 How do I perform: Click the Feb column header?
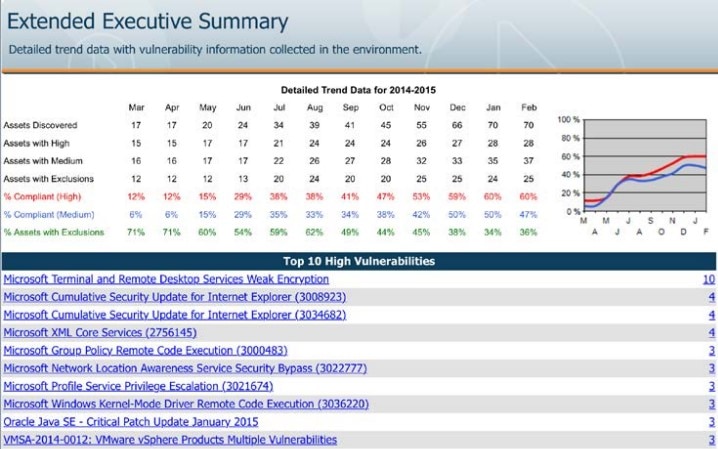click(529, 108)
